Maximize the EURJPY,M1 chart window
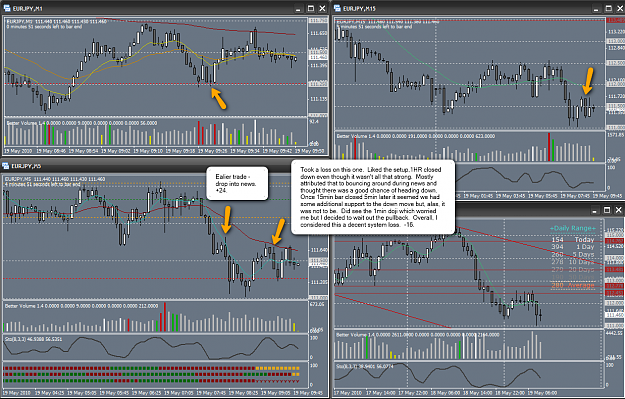 (x=311, y=8)
